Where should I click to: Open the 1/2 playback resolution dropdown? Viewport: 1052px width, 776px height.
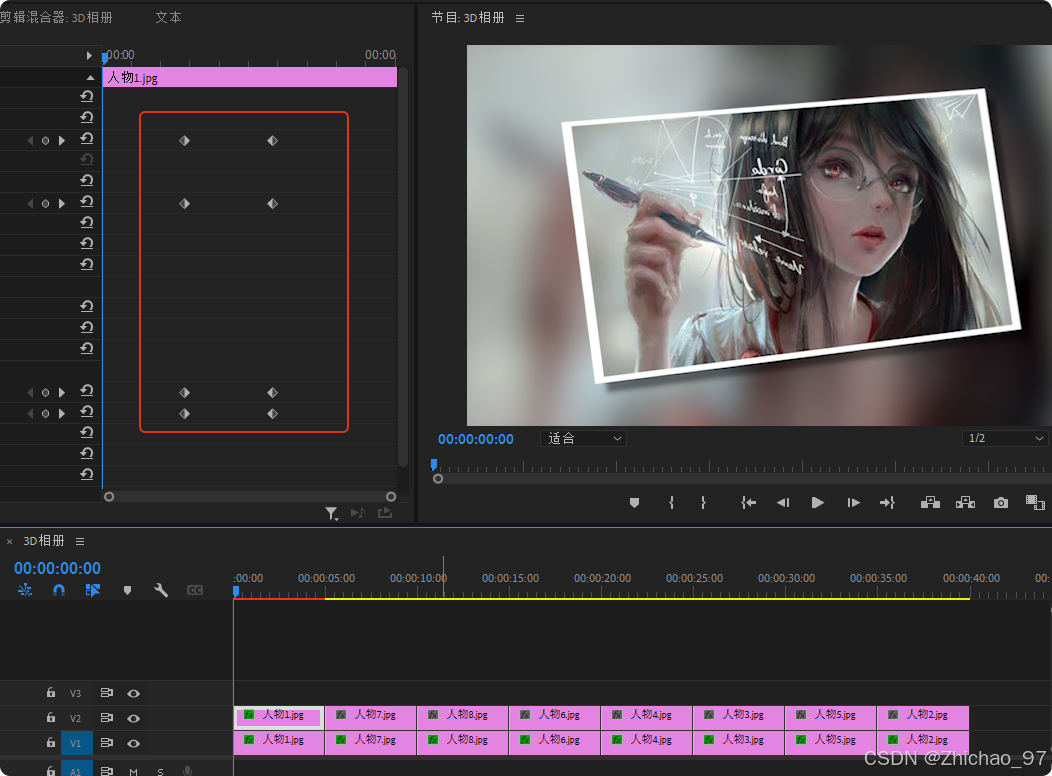click(x=1004, y=438)
